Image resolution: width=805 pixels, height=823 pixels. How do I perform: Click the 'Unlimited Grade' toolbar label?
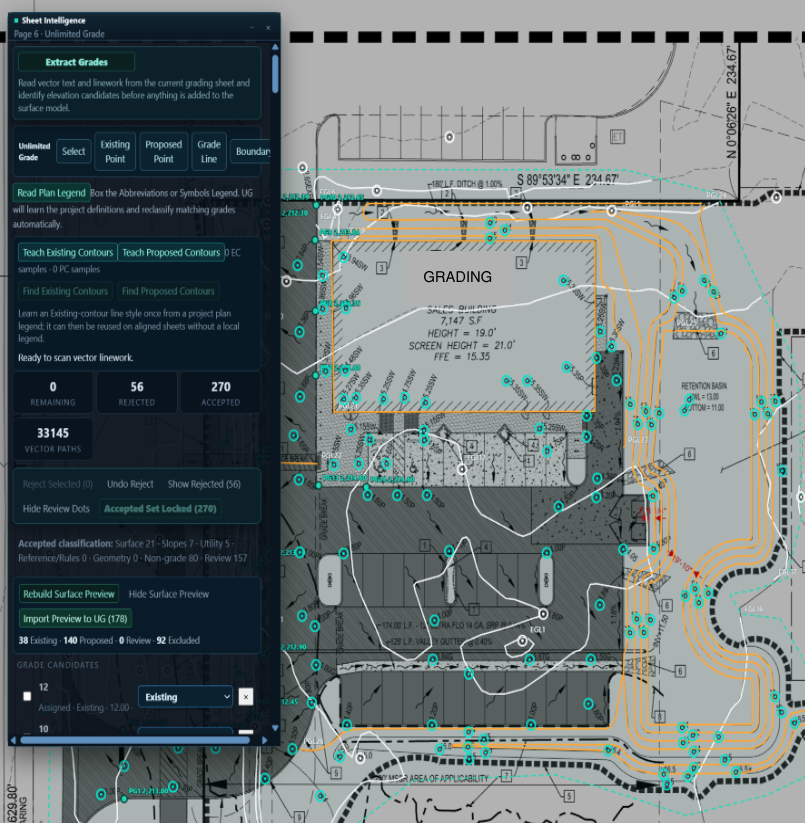pos(35,151)
